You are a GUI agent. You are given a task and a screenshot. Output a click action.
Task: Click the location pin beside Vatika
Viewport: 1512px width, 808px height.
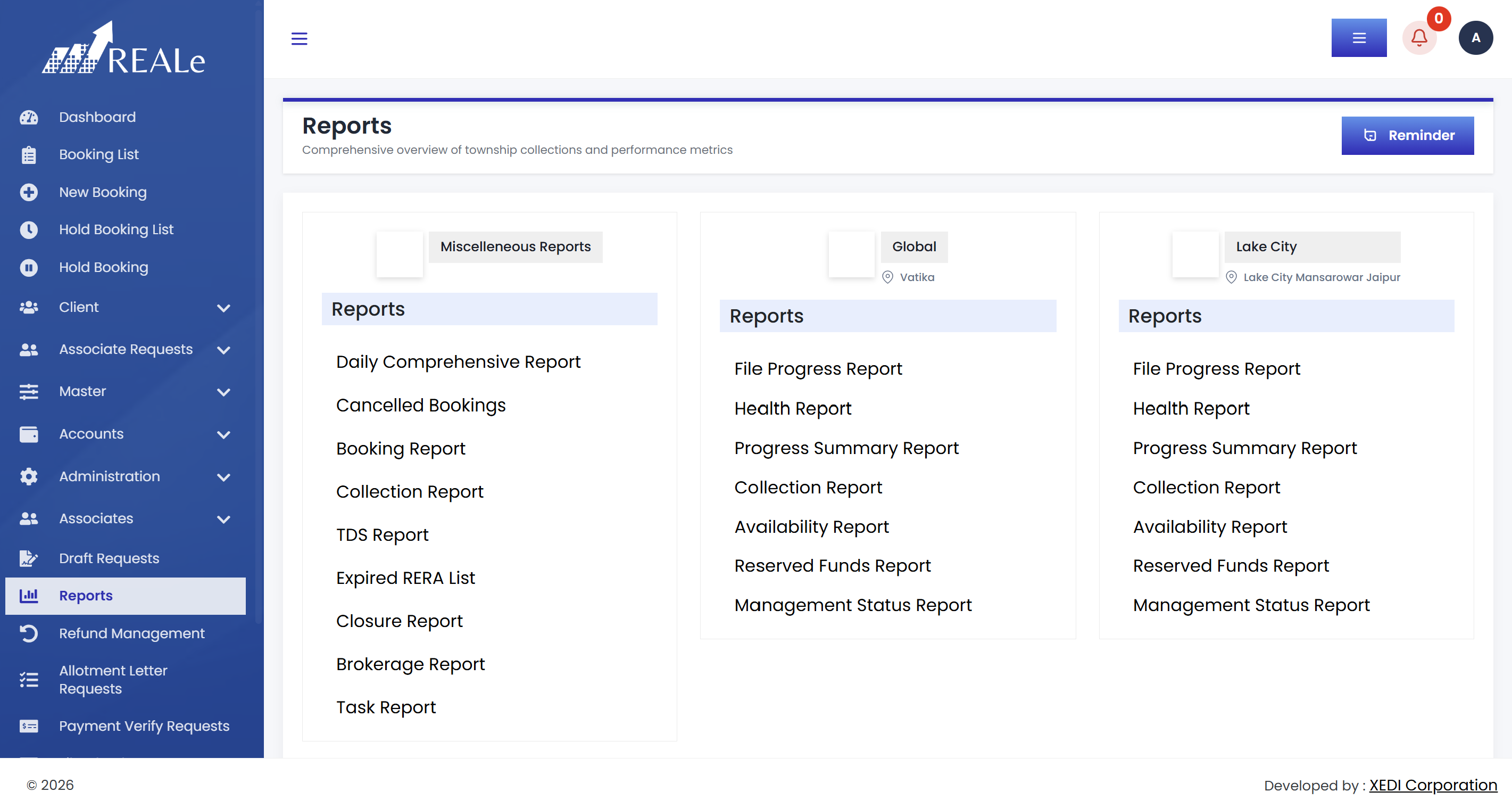click(x=887, y=277)
